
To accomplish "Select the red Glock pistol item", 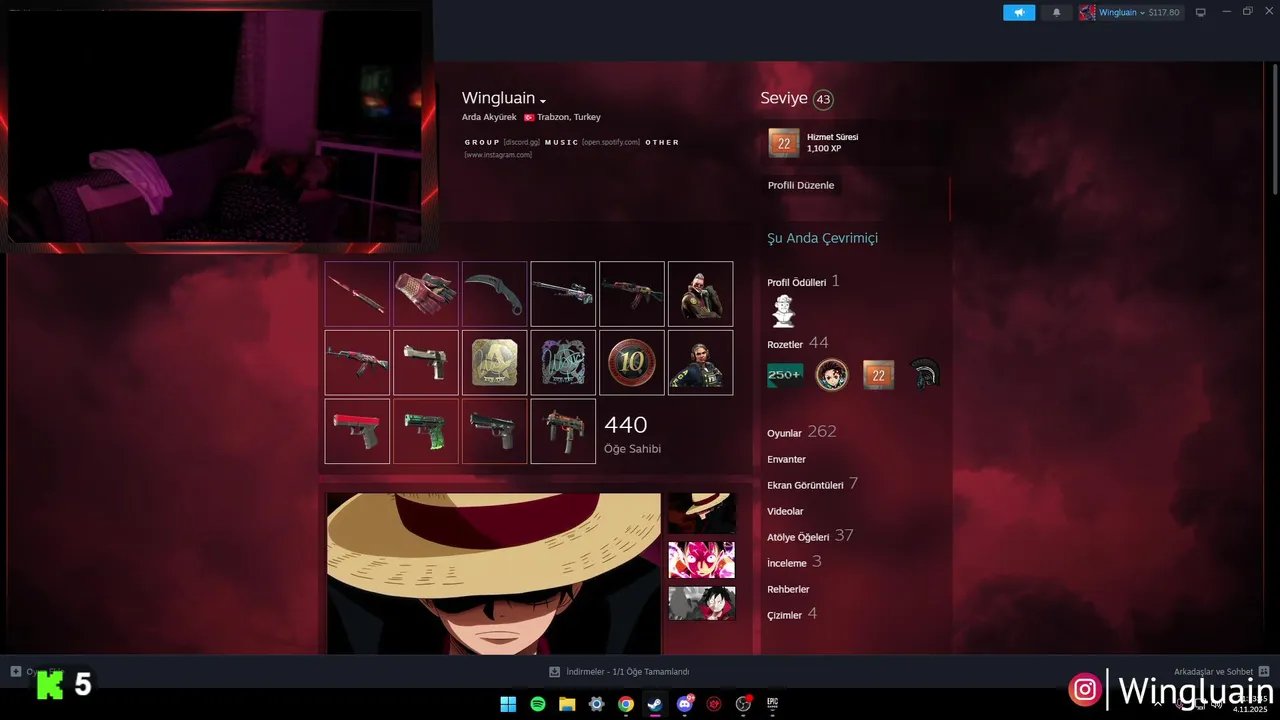I will click(x=357, y=431).
